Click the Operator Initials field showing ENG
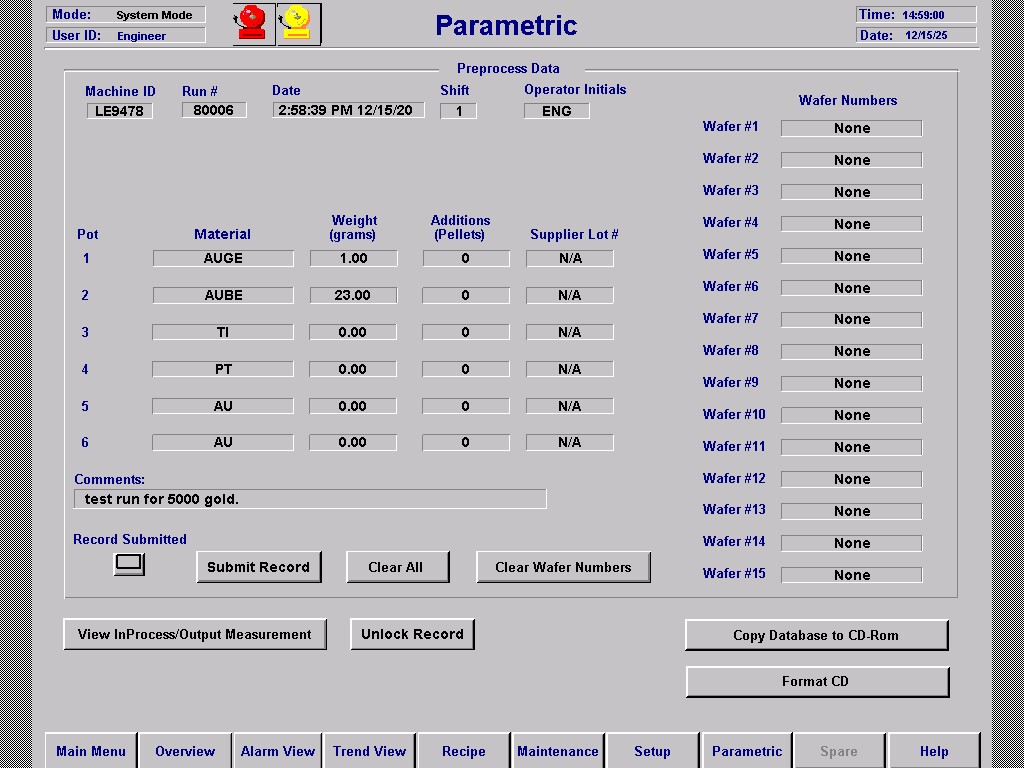 click(x=556, y=111)
